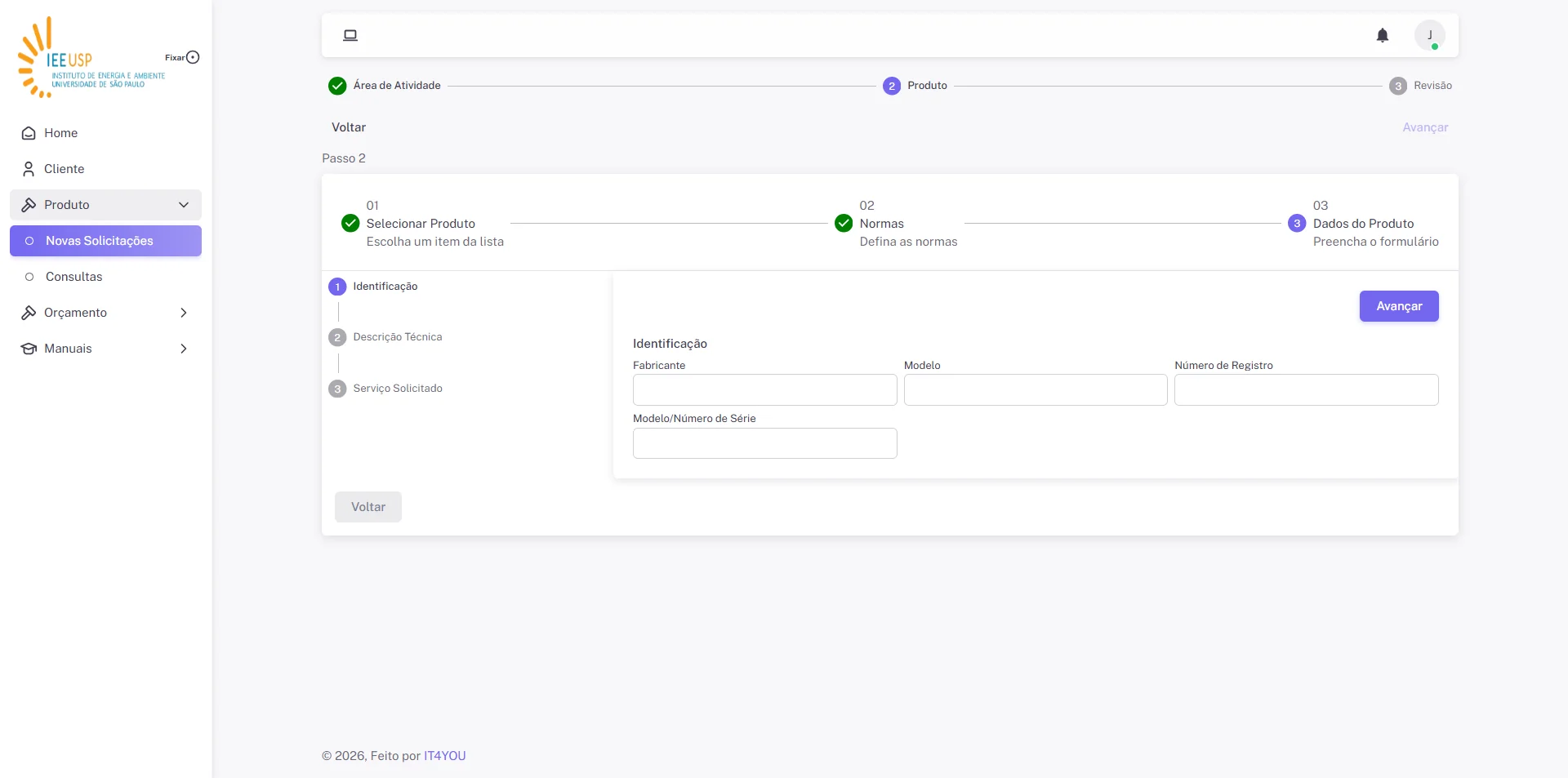This screenshot has height=778, width=1568.
Task: Click Área de Atividade step checkmark
Action: point(337,86)
